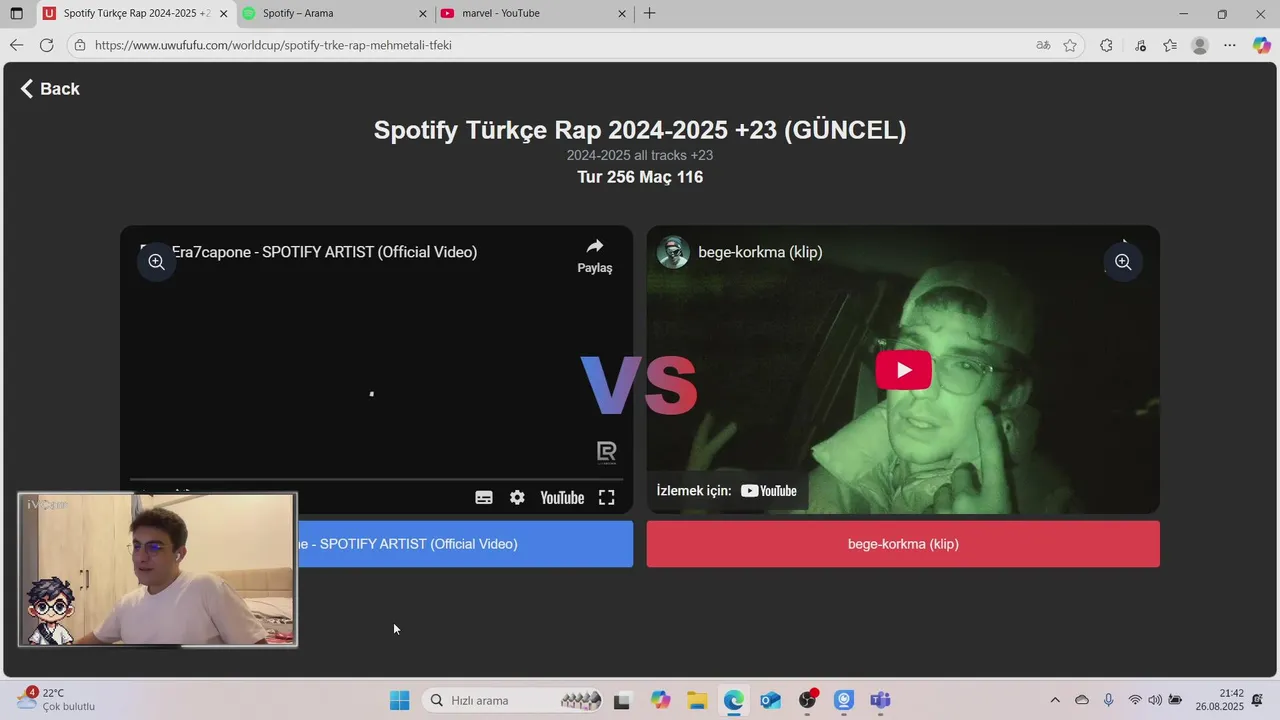Close the Spotify Türkçe Rap tab

pos(223,14)
